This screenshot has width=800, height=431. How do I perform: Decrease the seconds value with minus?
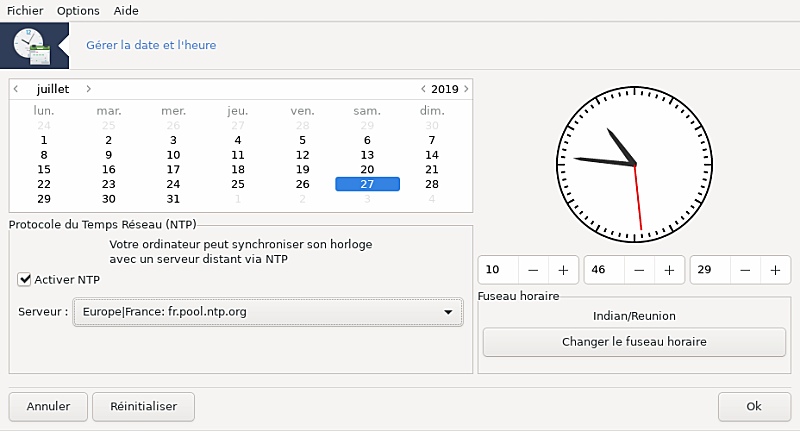[744, 270]
